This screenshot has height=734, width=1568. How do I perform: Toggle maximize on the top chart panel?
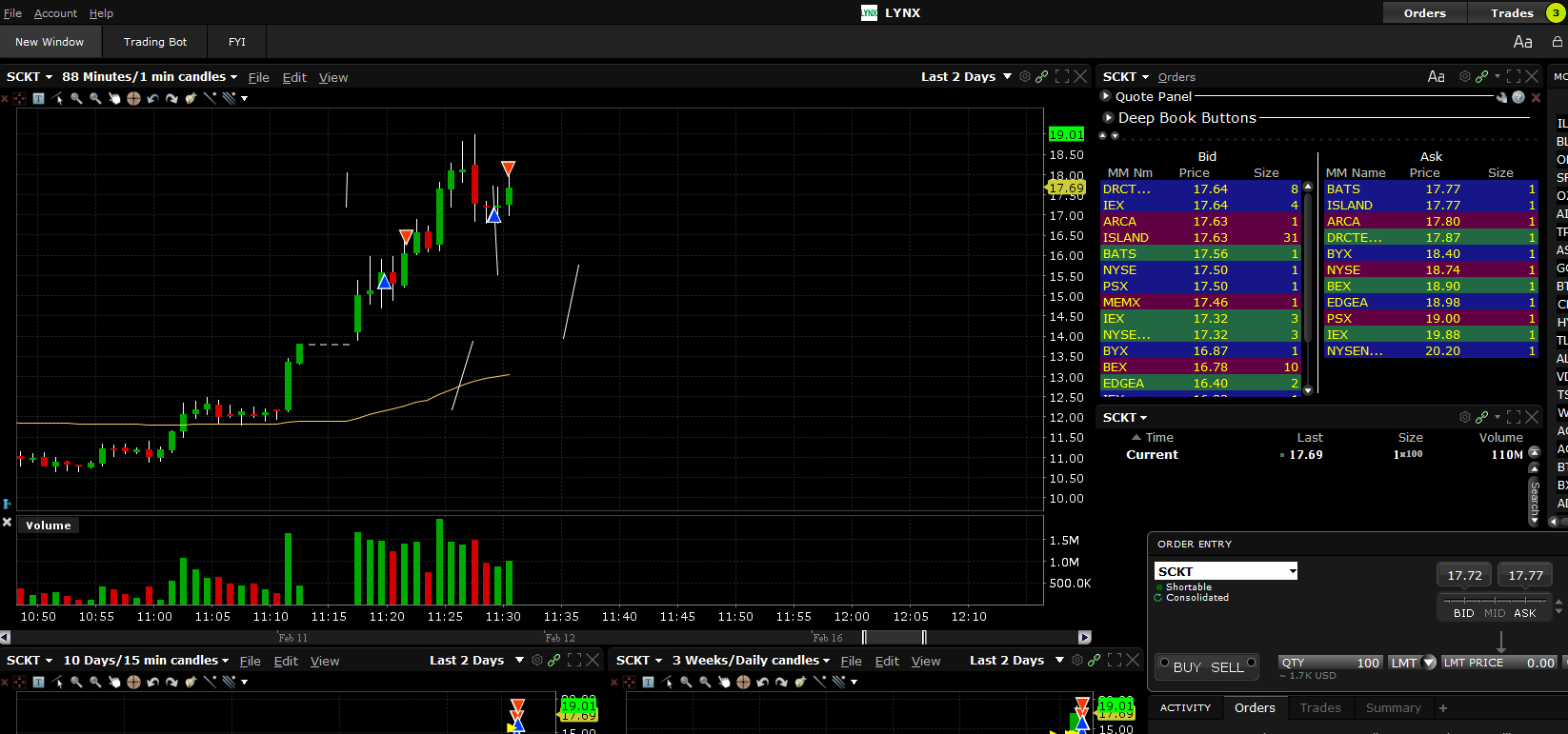[x=1062, y=76]
